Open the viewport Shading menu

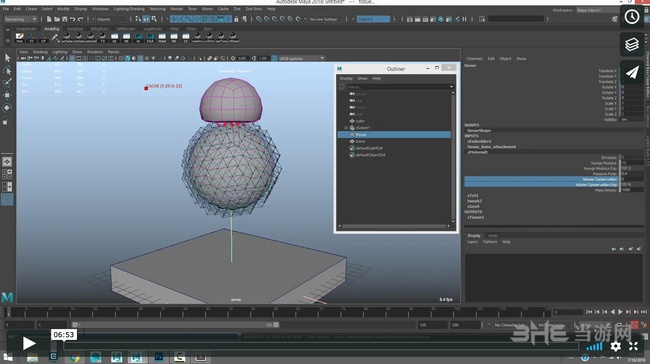[x=40, y=52]
